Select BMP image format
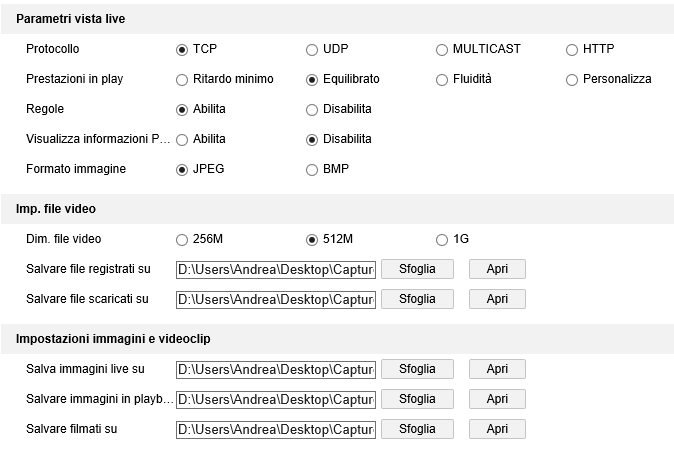 [312, 169]
